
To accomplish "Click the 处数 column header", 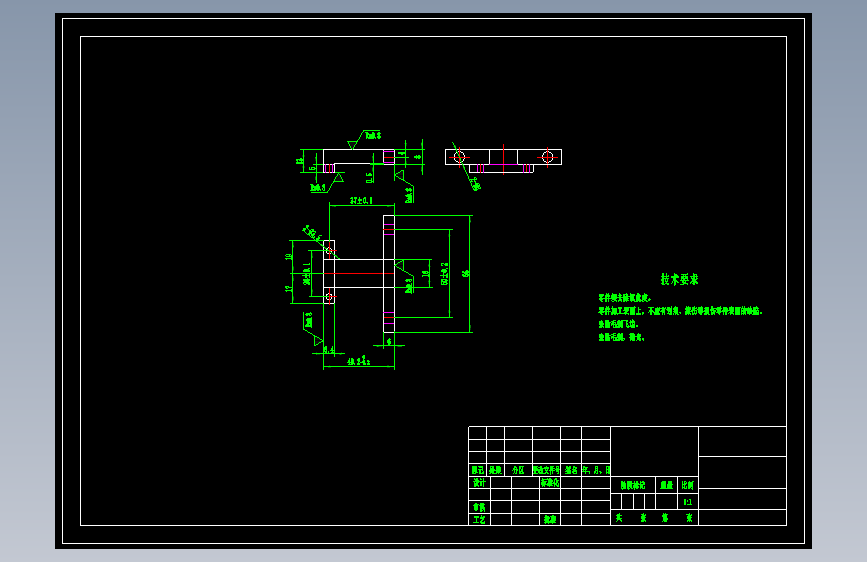I will click(x=495, y=470).
